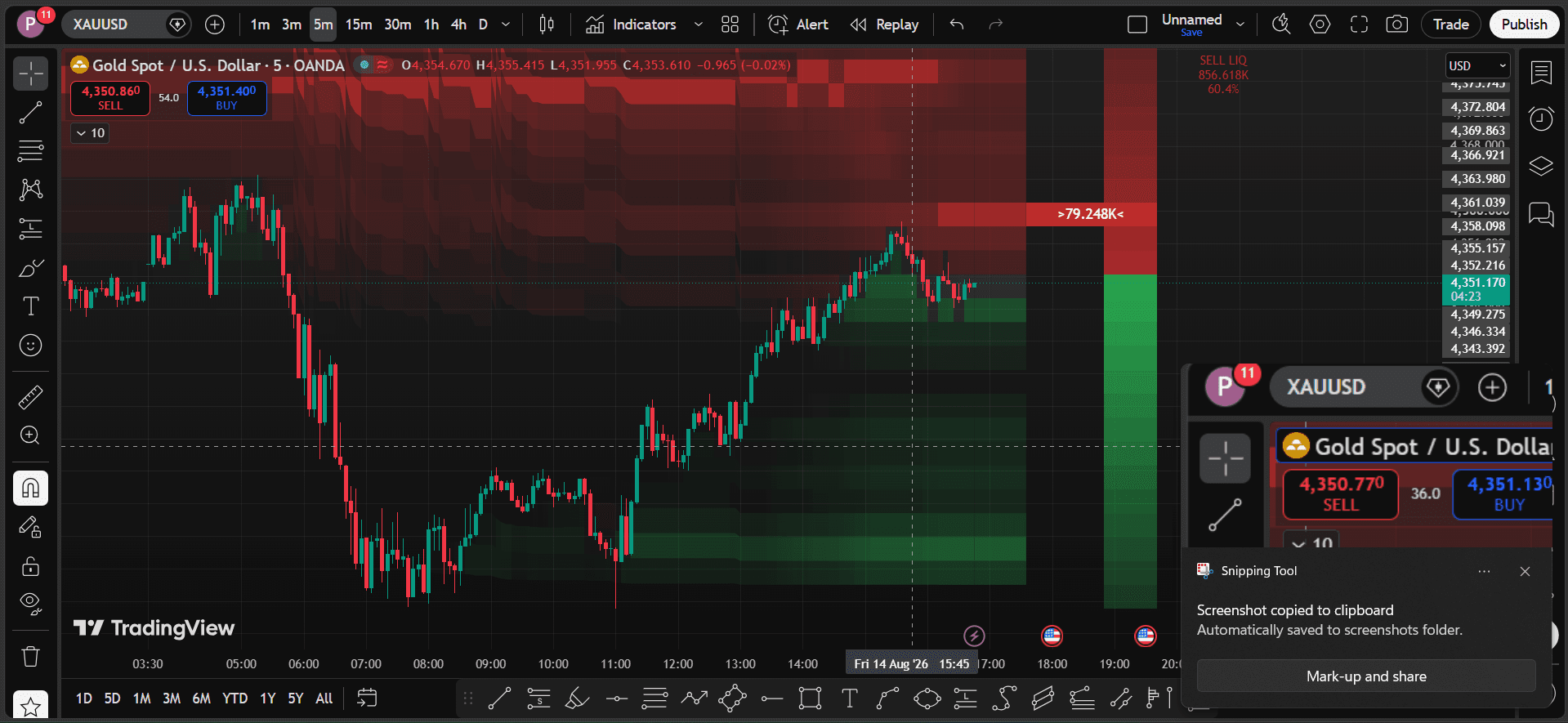Open the USD currency dropdown
1568x723 pixels.
(1477, 65)
